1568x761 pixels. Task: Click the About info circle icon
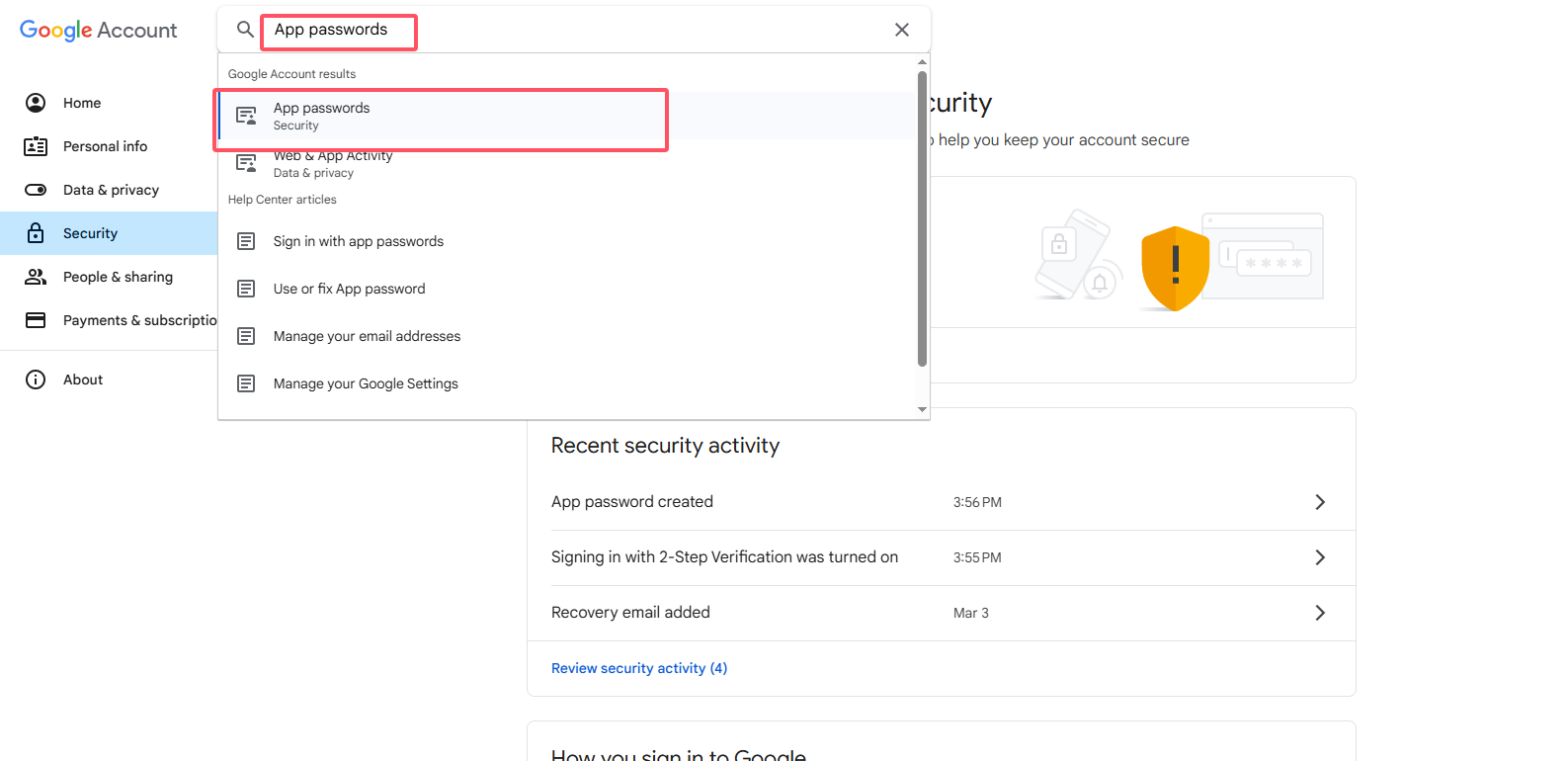pyautogui.click(x=36, y=380)
